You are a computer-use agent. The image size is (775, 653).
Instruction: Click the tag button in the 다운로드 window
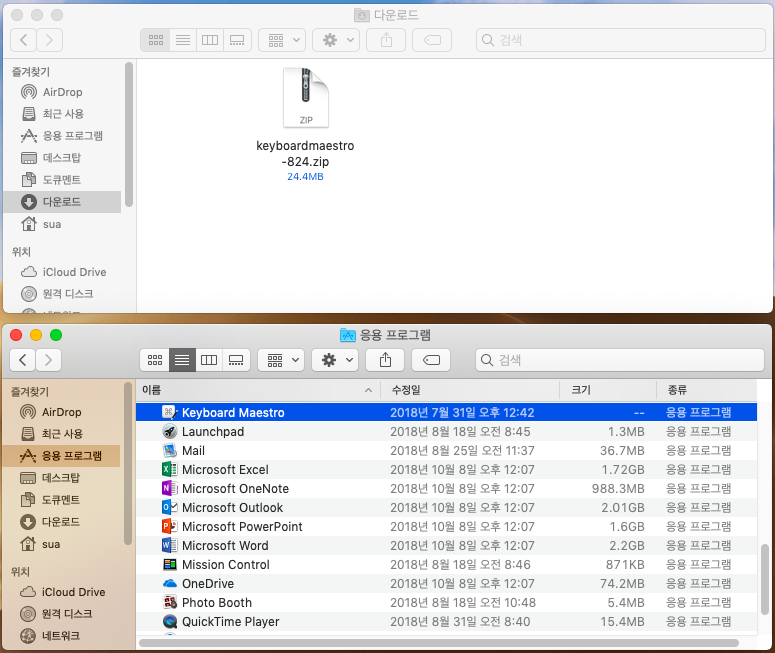tap(432, 40)
